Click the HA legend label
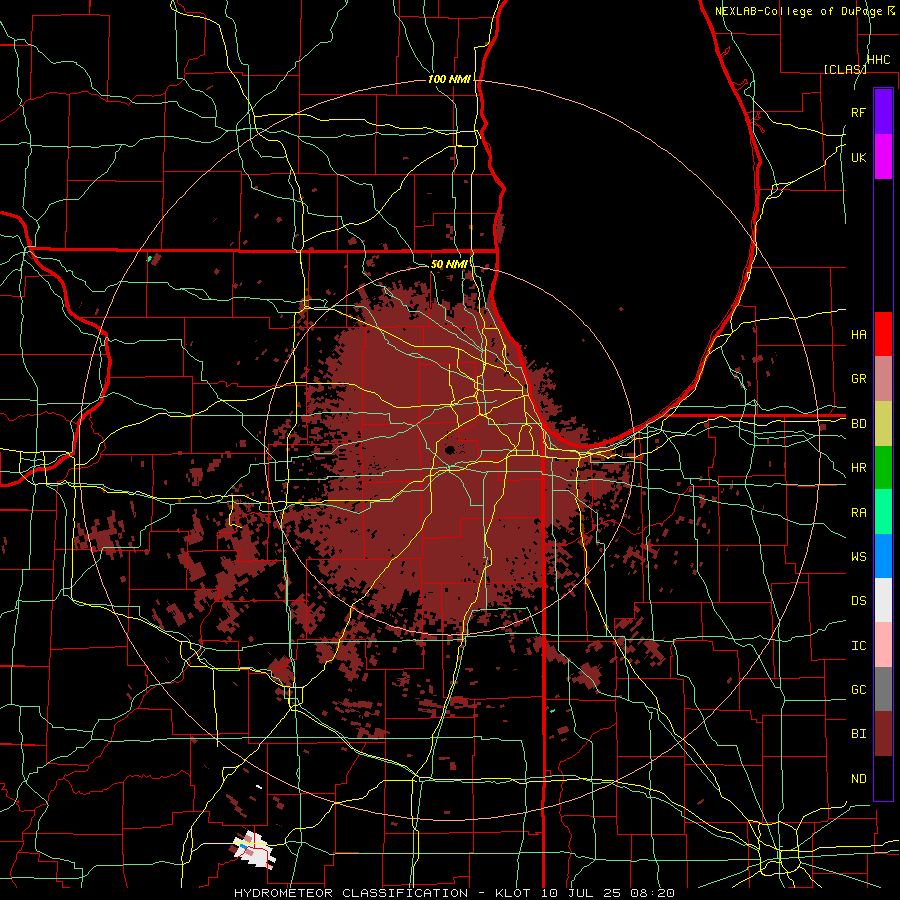This screenshot has height=900, width=900. (x=858, y=334)
